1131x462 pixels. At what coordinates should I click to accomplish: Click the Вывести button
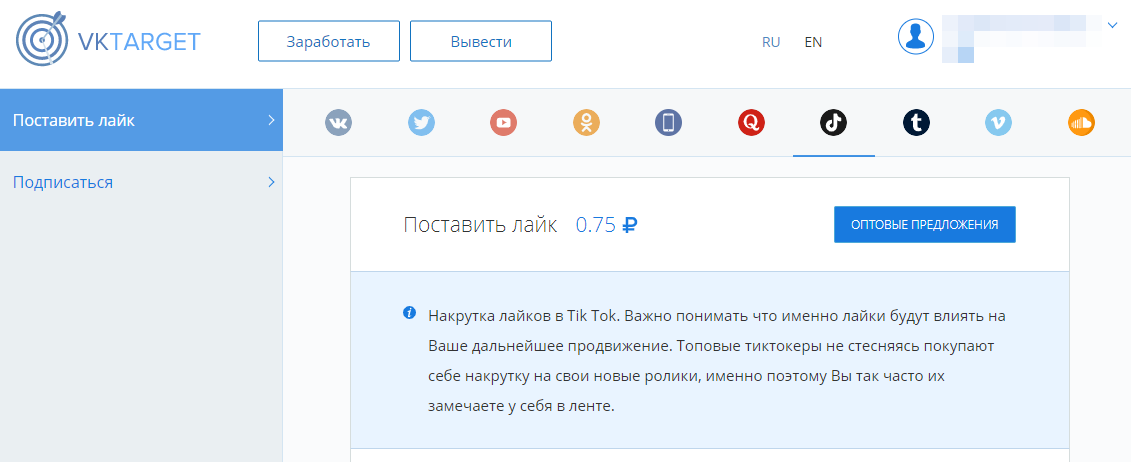(x=481, y=42)
